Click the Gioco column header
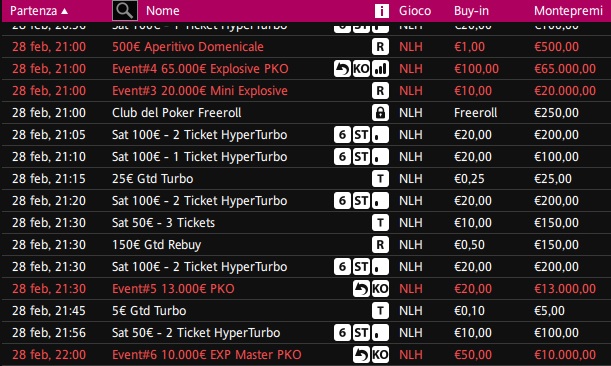Image resolution: width=611 pixels, height=366 pixels. 415,11
